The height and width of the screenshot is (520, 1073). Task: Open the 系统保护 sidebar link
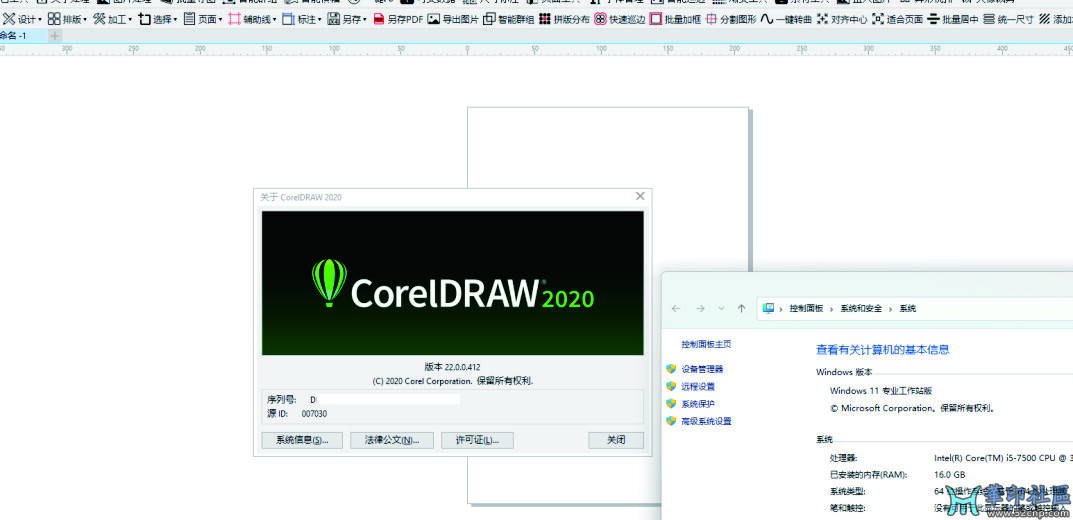[698, 404]
